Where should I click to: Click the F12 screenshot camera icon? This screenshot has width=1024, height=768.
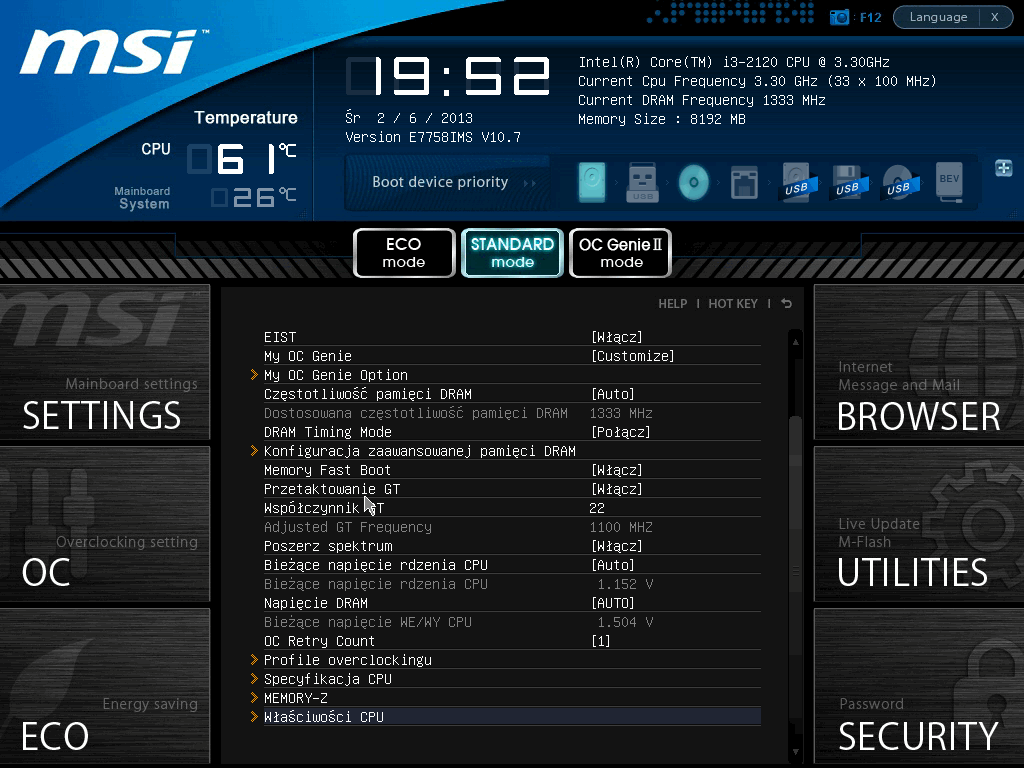tap(839, 17)
